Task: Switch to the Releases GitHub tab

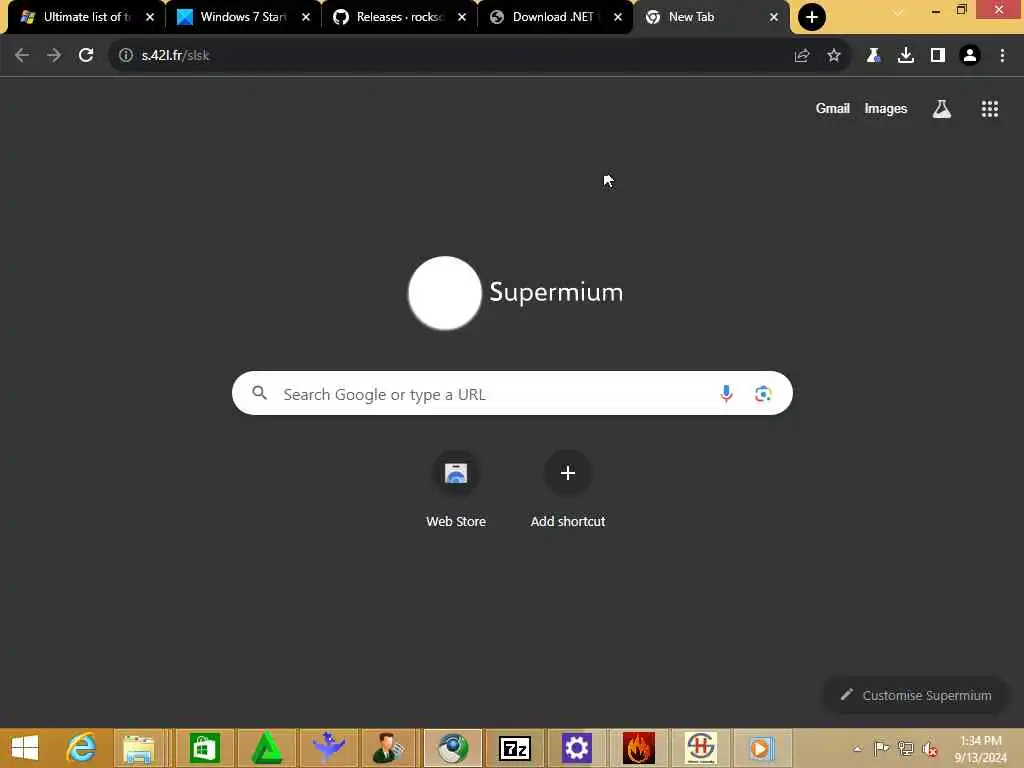Action: 398,17
